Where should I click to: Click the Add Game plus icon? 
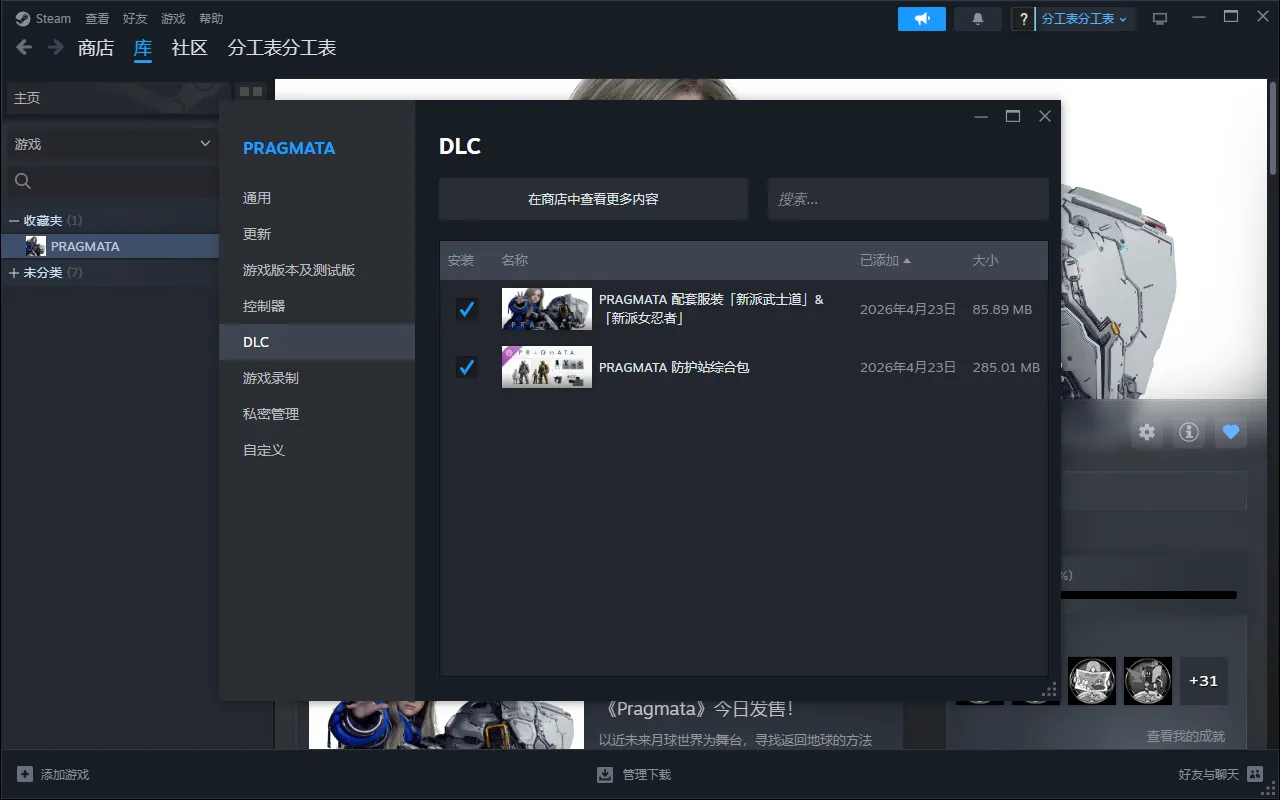pos(25,774)
